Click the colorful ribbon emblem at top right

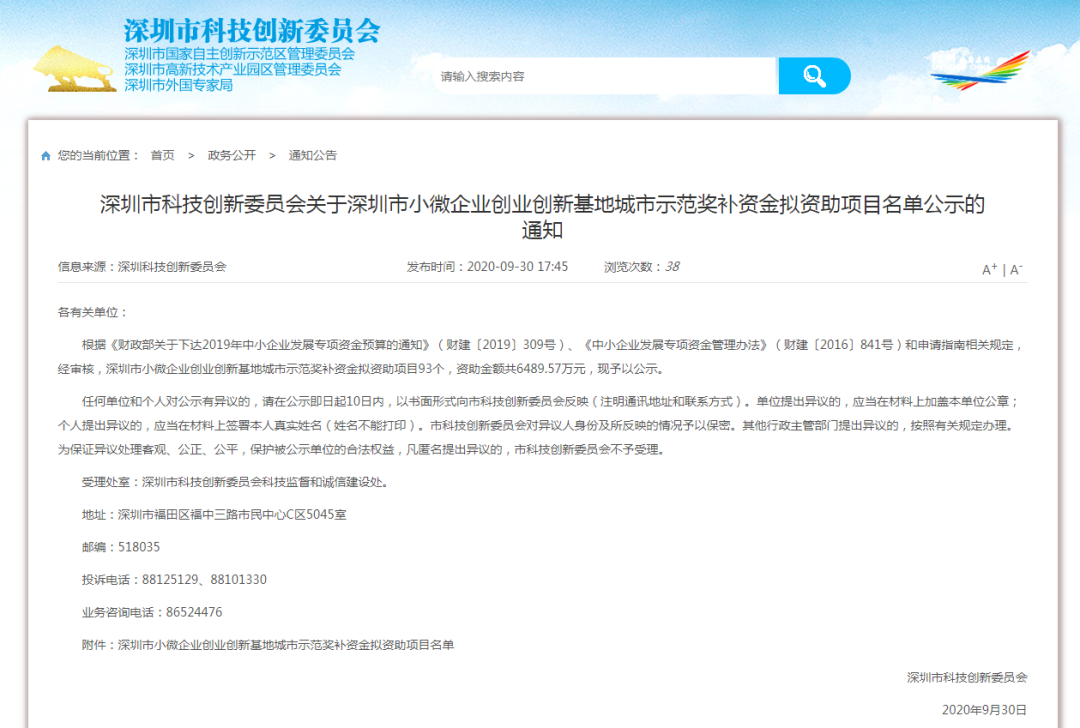(x=980, y=70)
